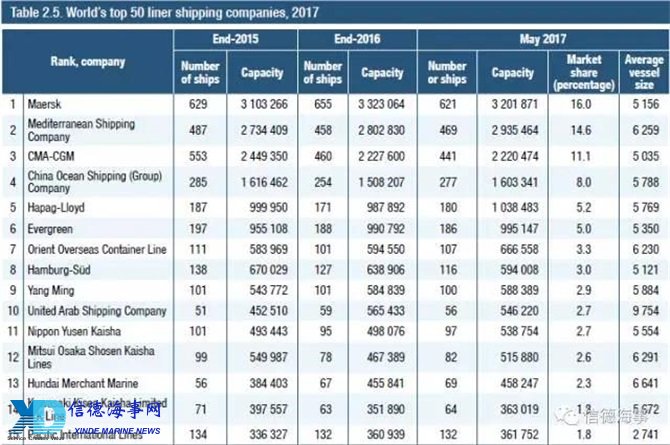Click Mediterranean Shipping vessel size '6 259'
Image resolution: width=670 pixels, height=445 pixels.
pyautogui.click(x=646, y=130)
